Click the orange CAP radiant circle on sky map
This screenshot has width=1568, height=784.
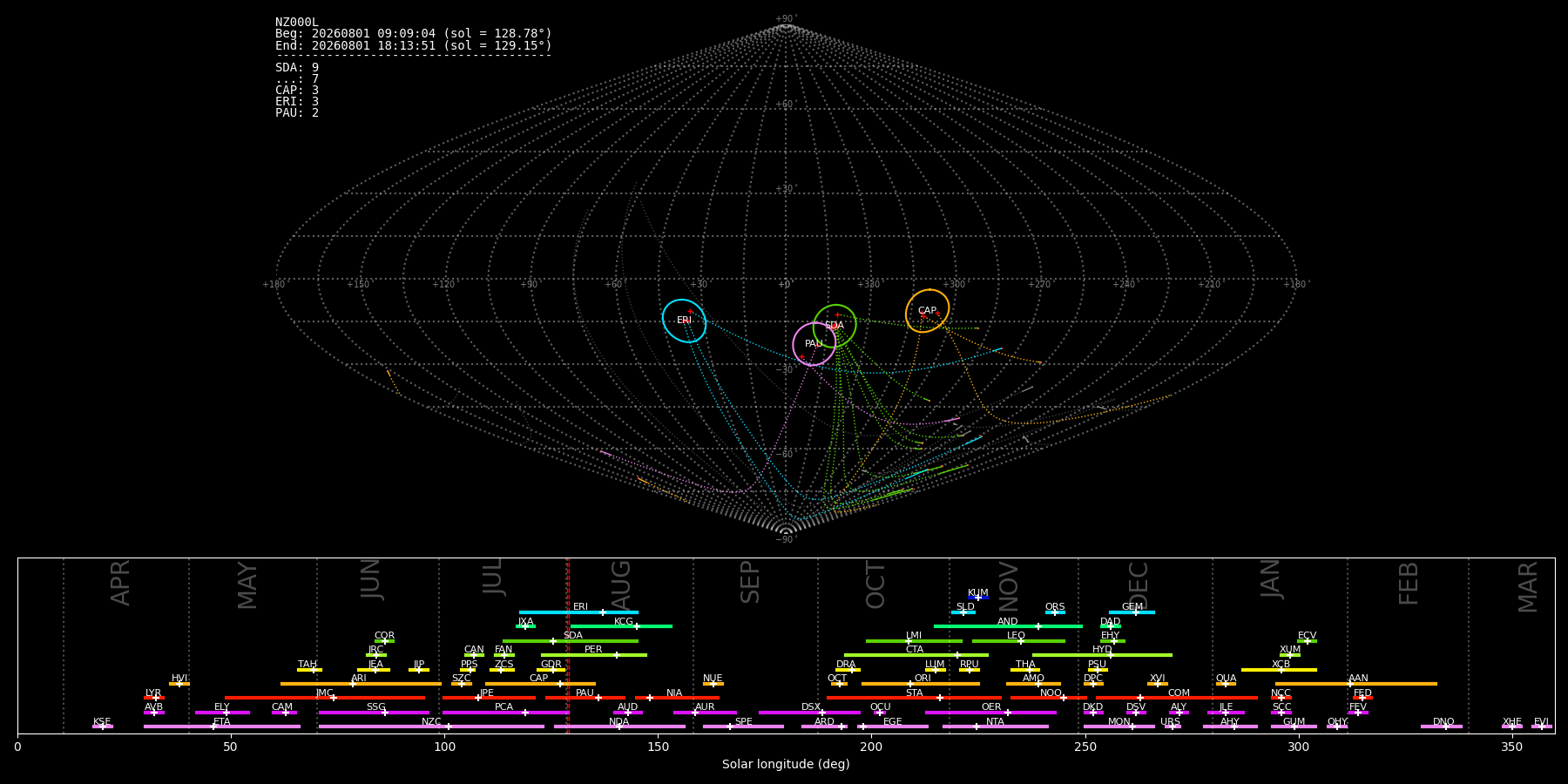pos(928,311)
